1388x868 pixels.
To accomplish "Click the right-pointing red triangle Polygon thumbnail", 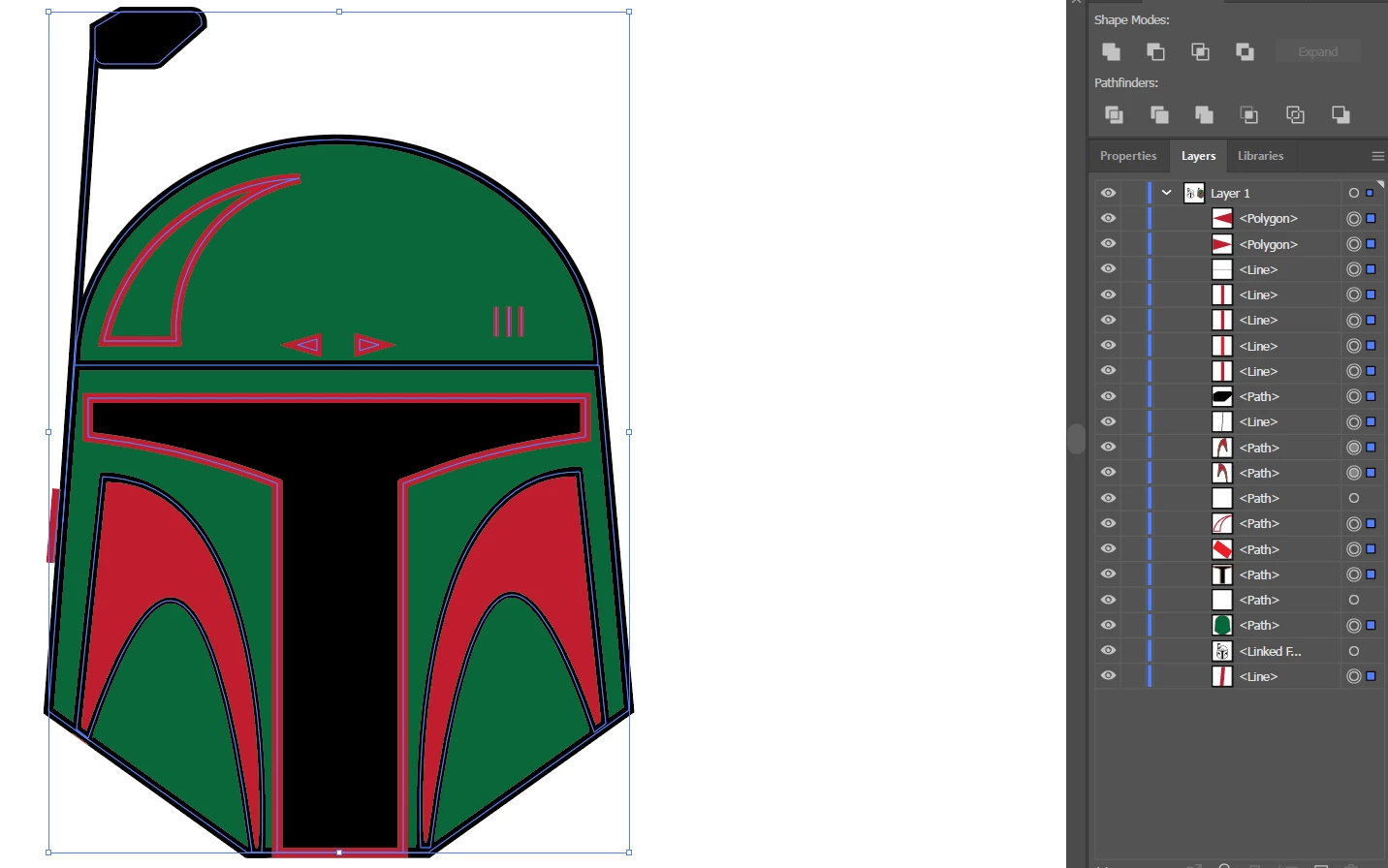I will (1222, 244).
